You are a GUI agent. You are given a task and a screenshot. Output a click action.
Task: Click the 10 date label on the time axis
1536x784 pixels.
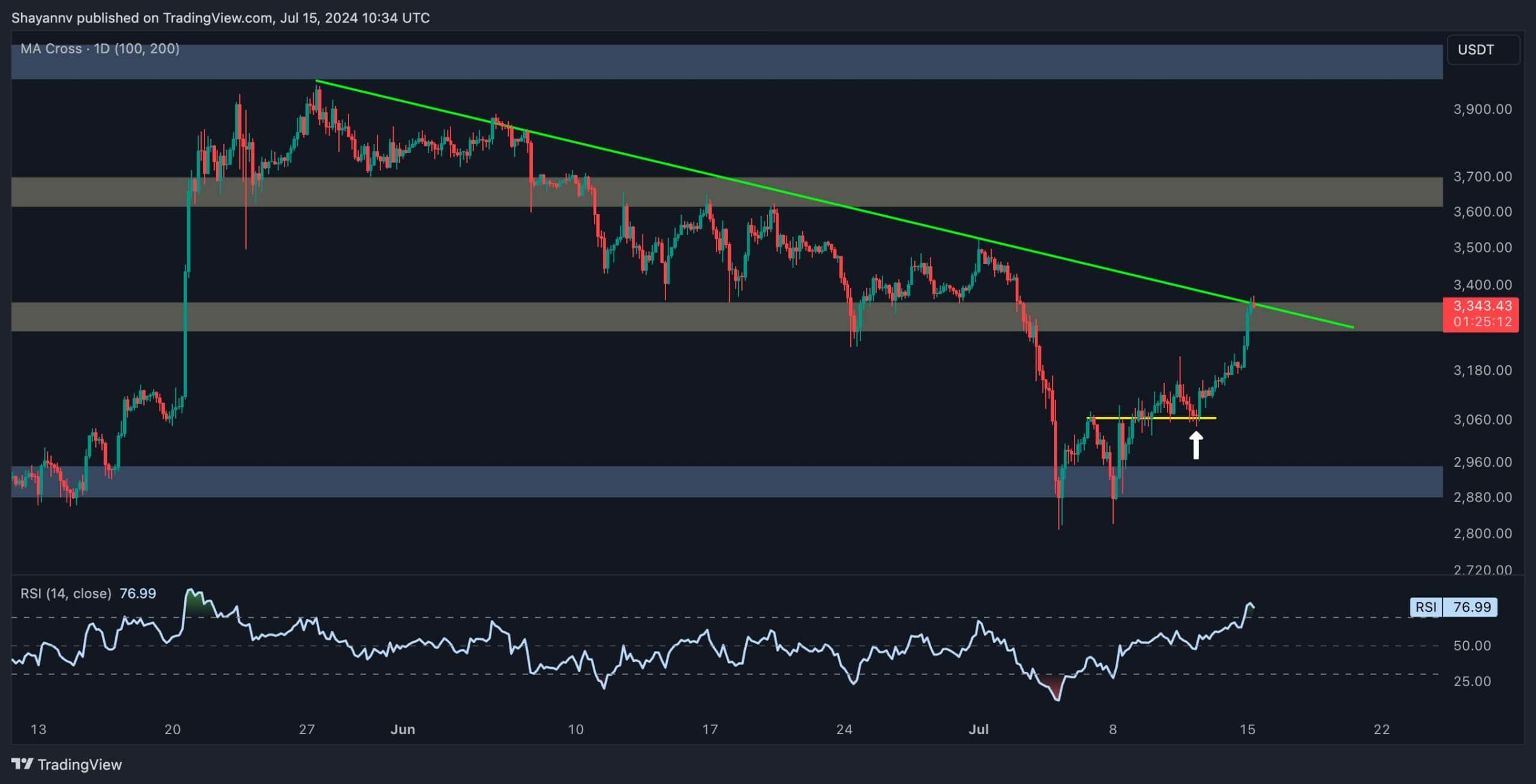coord(575,729)
